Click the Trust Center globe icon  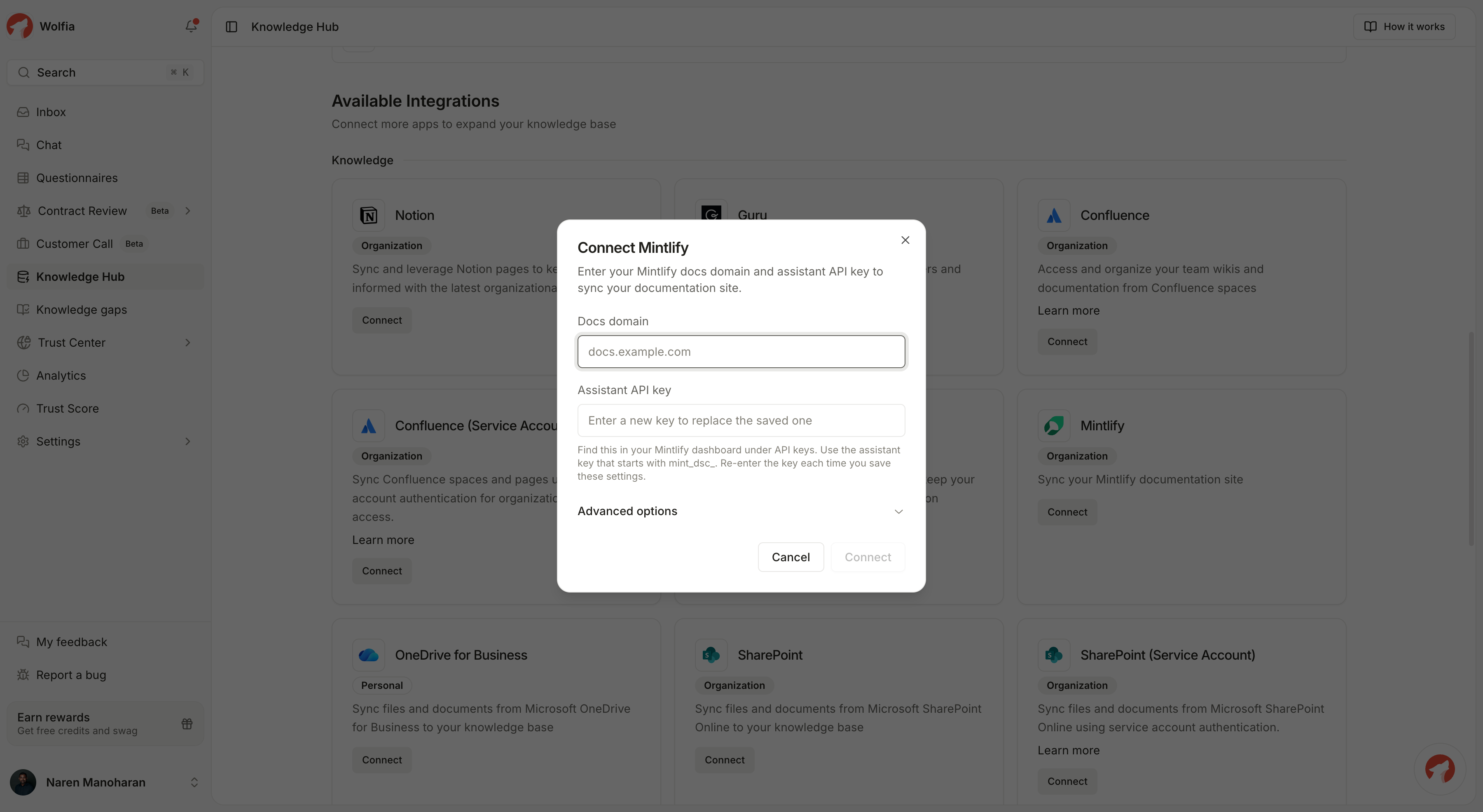[23, 343]
